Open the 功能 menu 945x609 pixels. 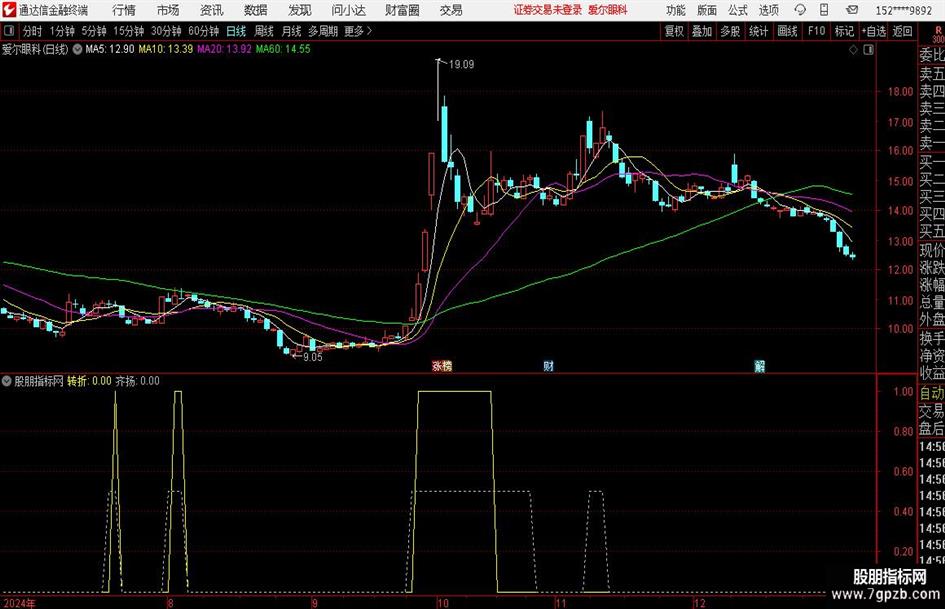coord(676,10)
